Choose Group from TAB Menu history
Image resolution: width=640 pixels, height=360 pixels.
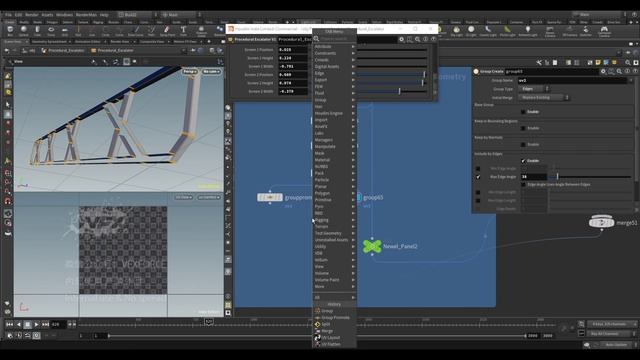coord(334,311)
